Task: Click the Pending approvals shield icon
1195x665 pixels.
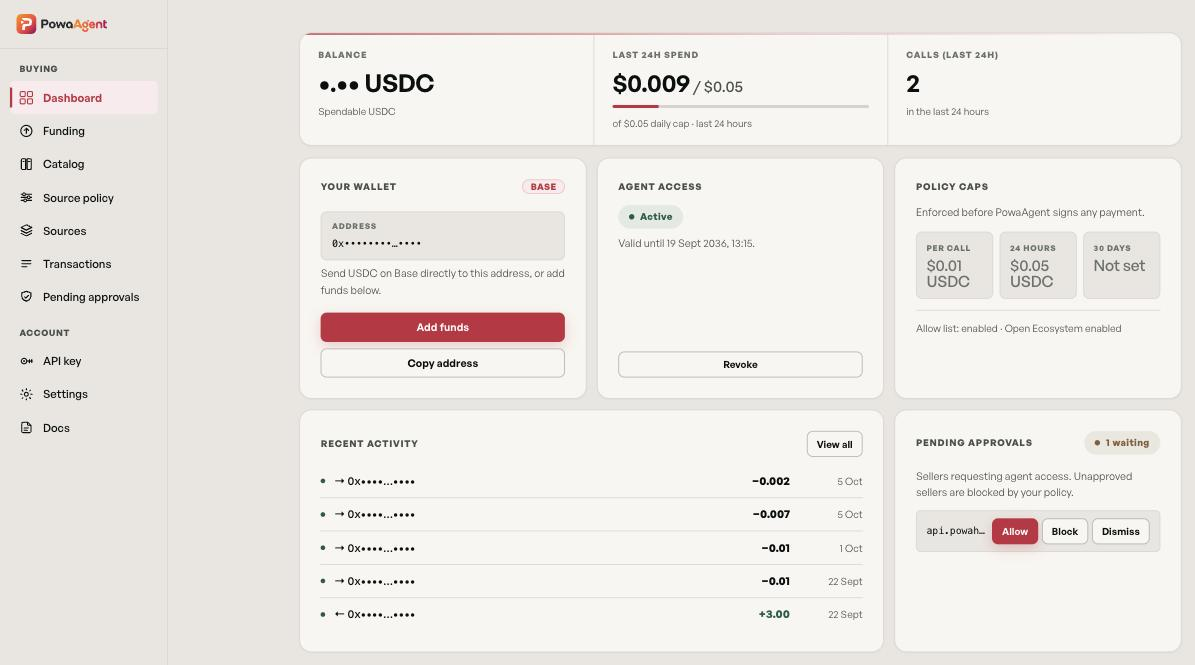Action: (x=26, y=297)
